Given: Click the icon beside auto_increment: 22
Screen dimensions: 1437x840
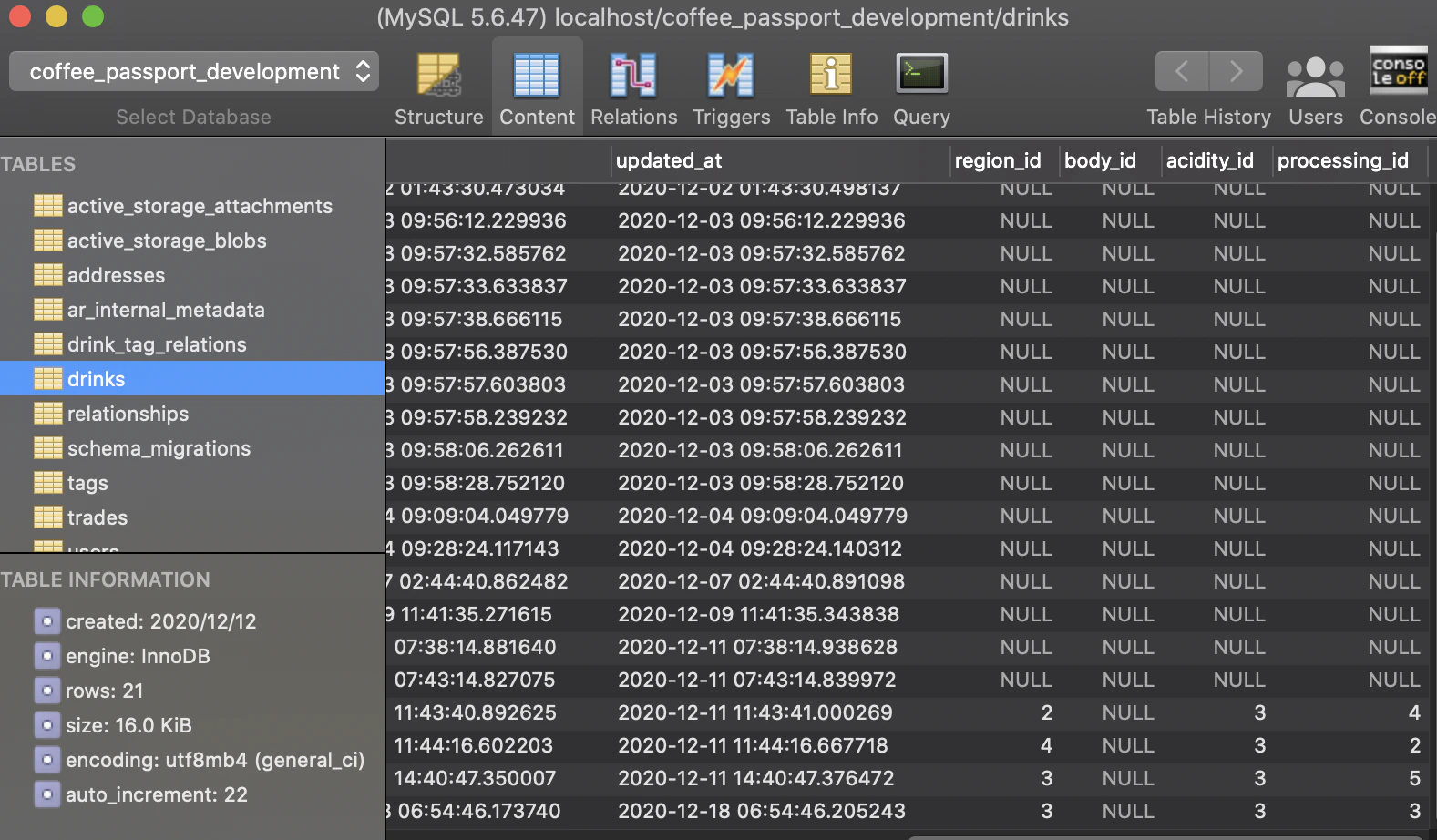Looking at the screenshot, I should point(47,794).
